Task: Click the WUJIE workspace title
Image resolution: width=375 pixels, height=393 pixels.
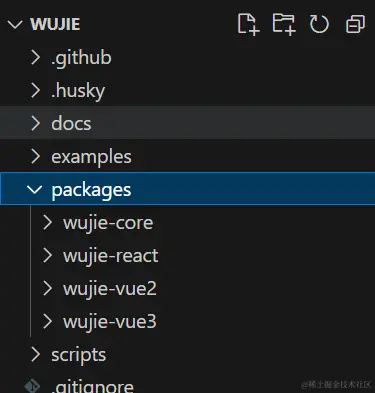Action: [55, 24]
